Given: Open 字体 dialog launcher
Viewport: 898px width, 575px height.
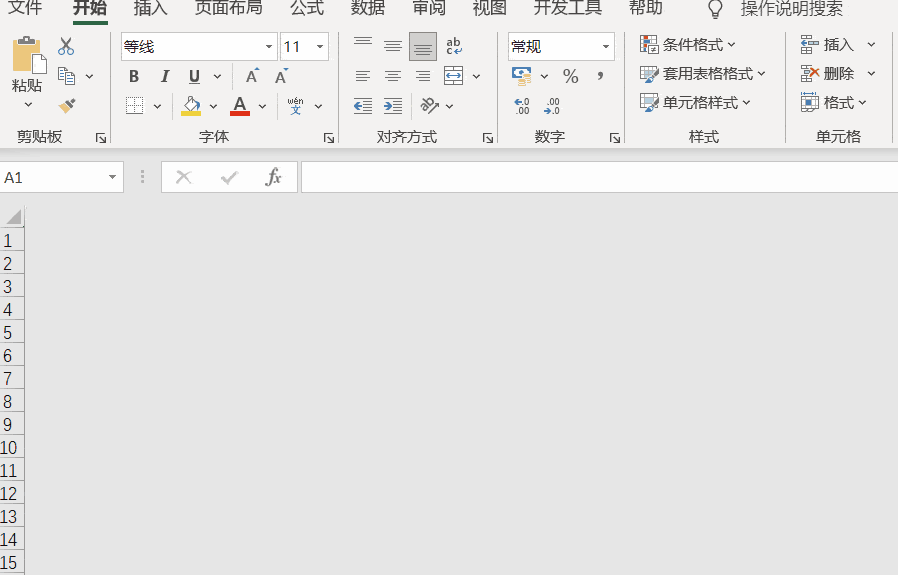Looking at the screenshot, I should tap(329, 137).
